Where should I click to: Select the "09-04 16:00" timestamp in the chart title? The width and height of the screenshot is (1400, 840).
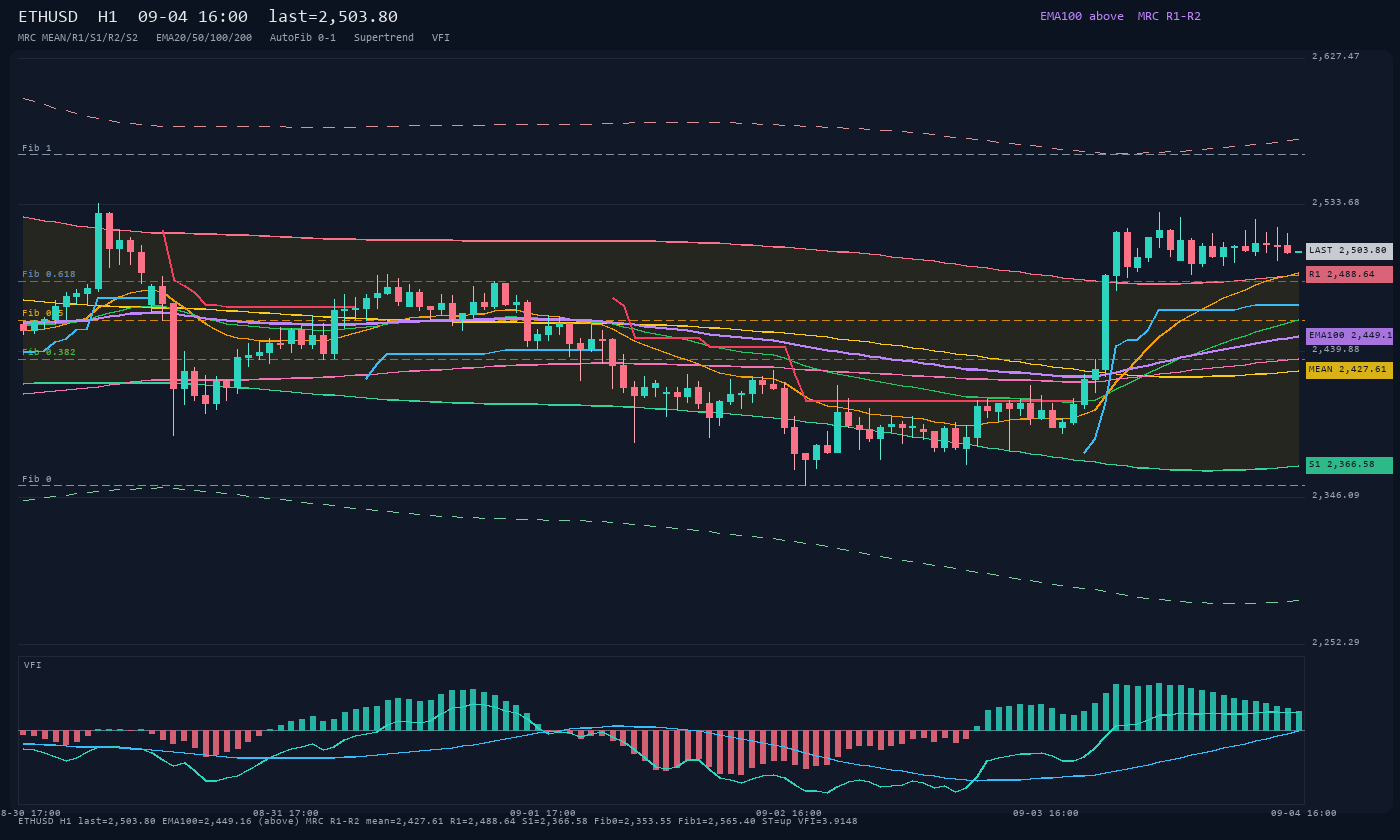tap(193, 17)
